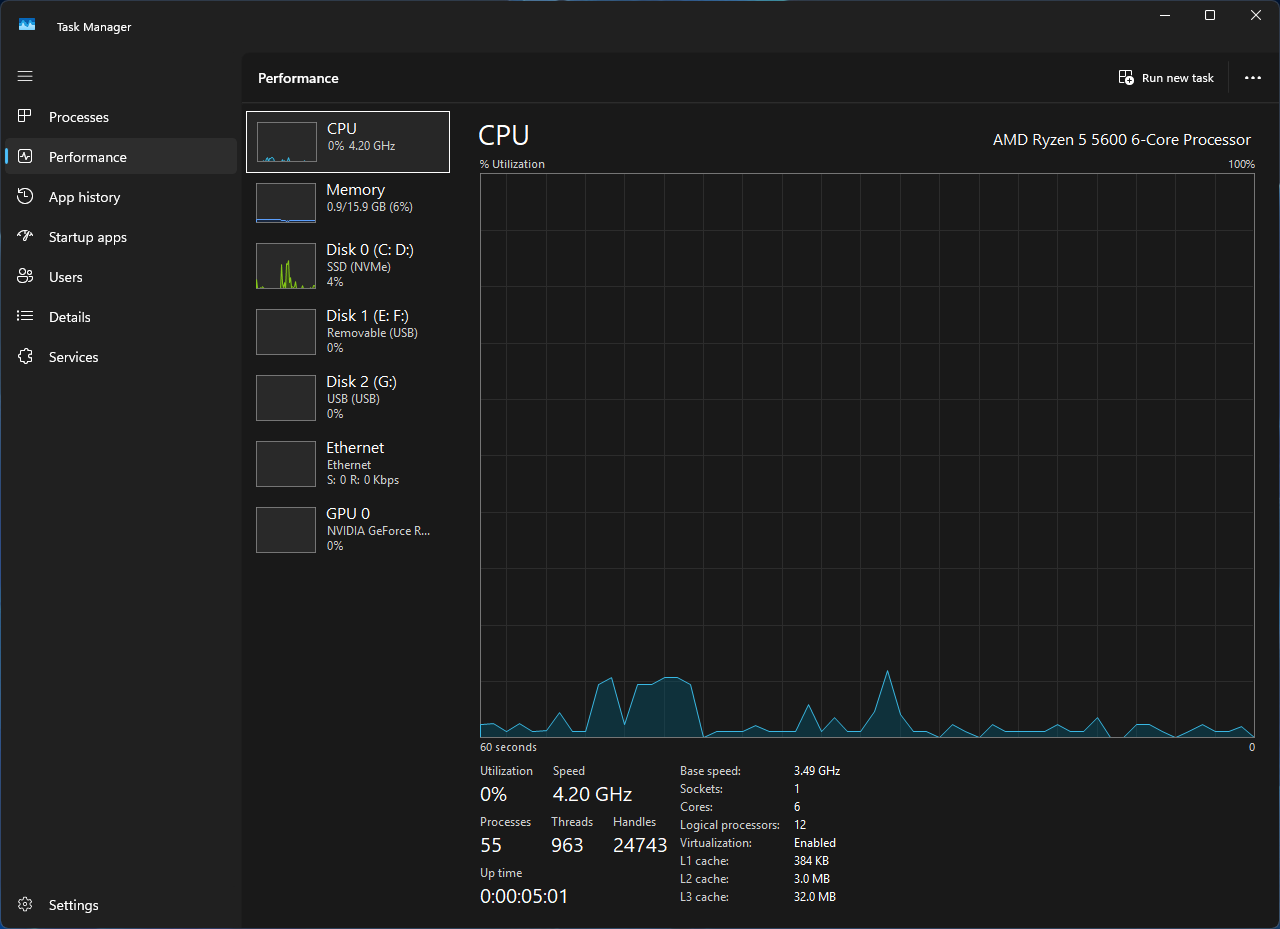Expand the navigation pane with the hamburger menu

click(x=25, y=76)
